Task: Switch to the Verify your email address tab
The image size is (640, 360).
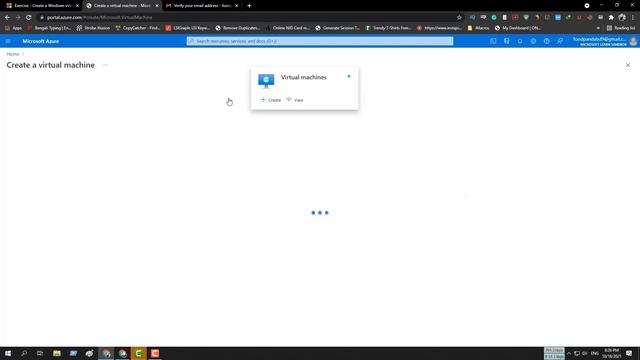Action: pyautogui.click(x=202, y=6)
